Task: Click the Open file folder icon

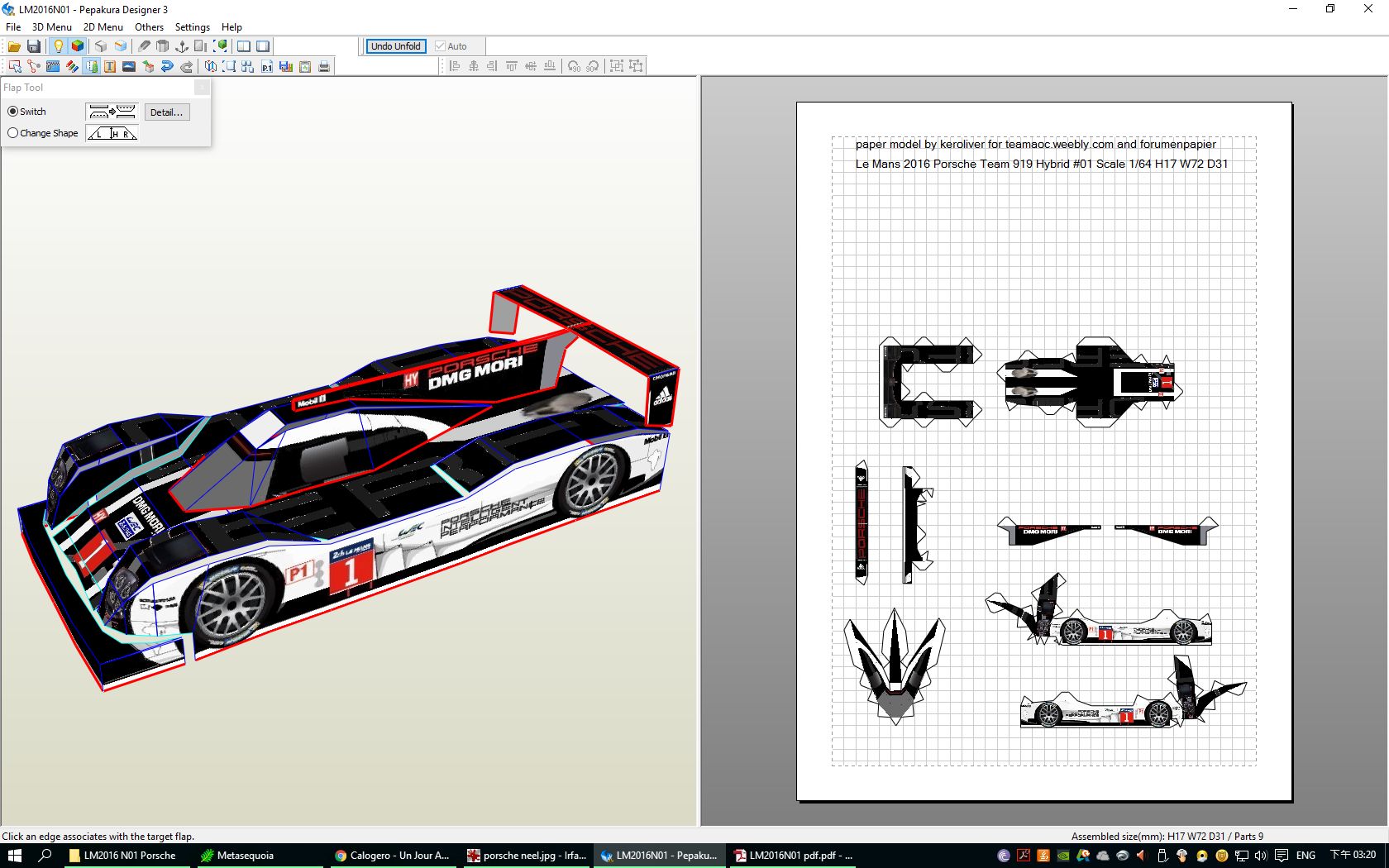Action: [14, 46]
